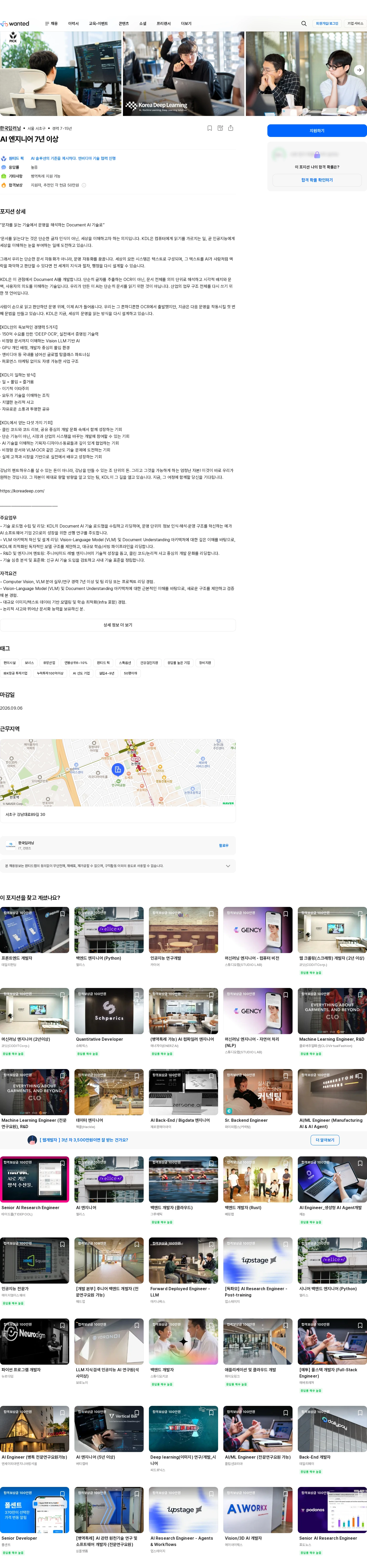The height and width of the screenshot is (1568, 367).
Task: Open info icon next to 합격보상 text
Action: 84,185
